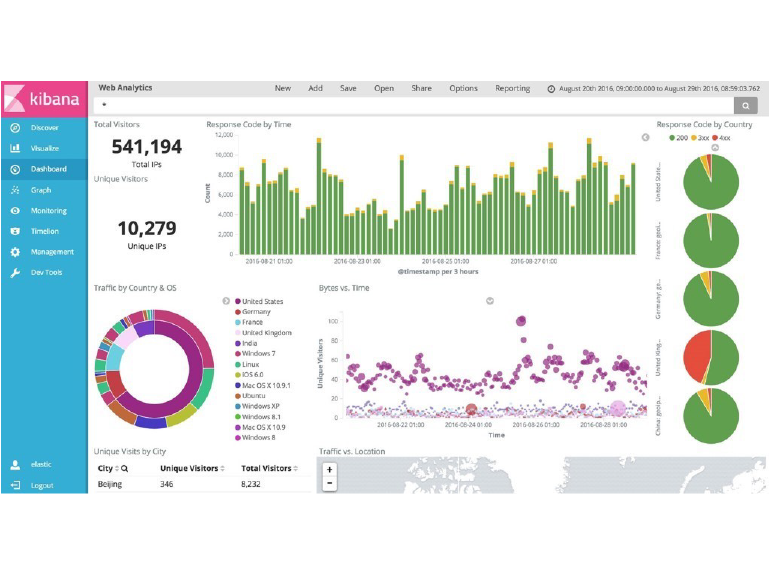Screen dimensions: 770x580
Task: Click Share in the top menu
Action: point(421,88)
